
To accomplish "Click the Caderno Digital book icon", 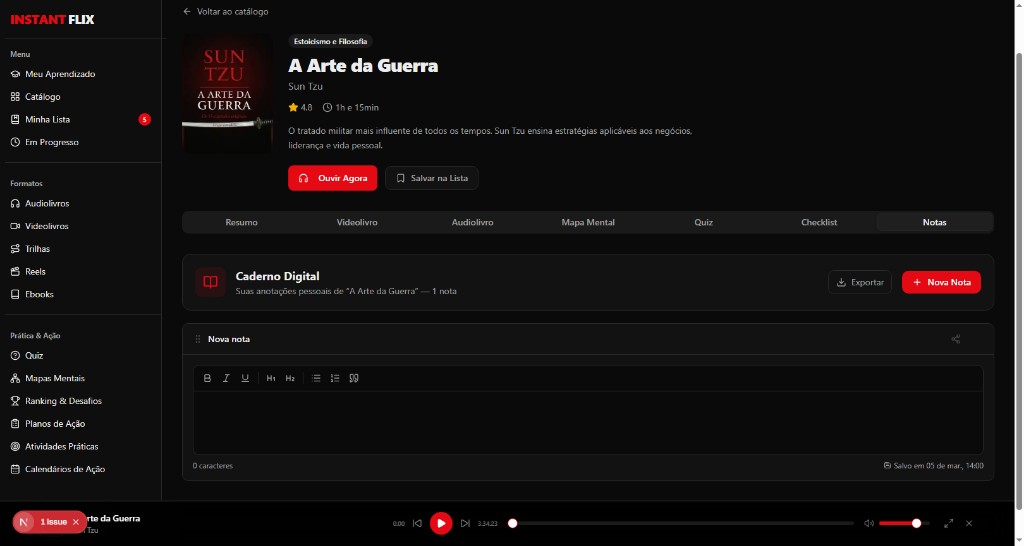I will point(210,282).
